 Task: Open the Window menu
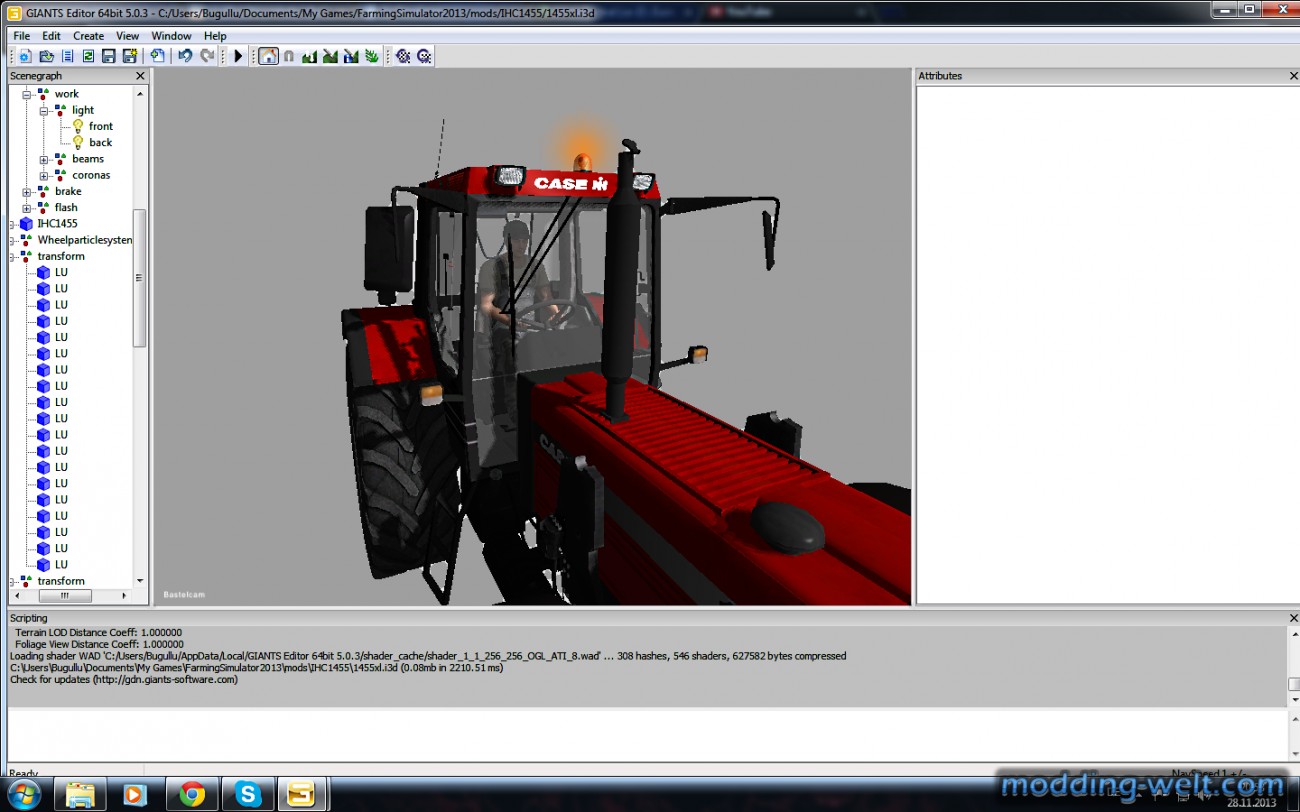pos(171,36)
